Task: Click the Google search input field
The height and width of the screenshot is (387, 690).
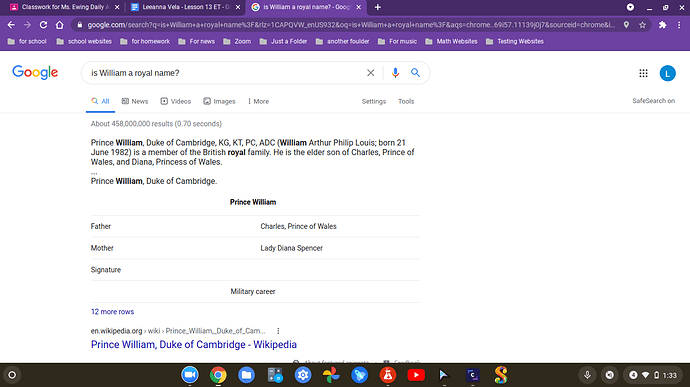Action: [224, 73]
